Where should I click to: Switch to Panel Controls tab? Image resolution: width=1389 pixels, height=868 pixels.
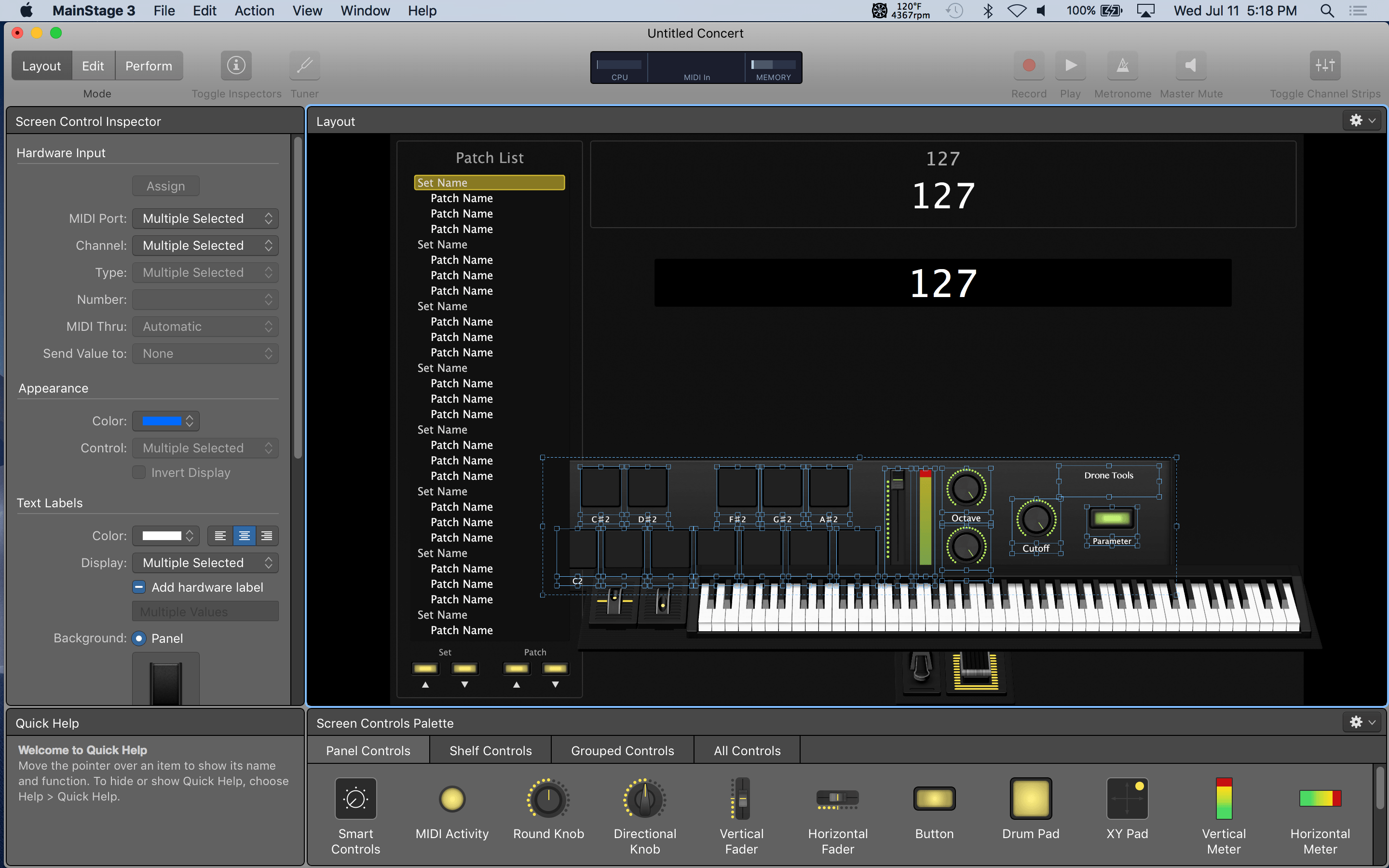click(x=368, y=750)
